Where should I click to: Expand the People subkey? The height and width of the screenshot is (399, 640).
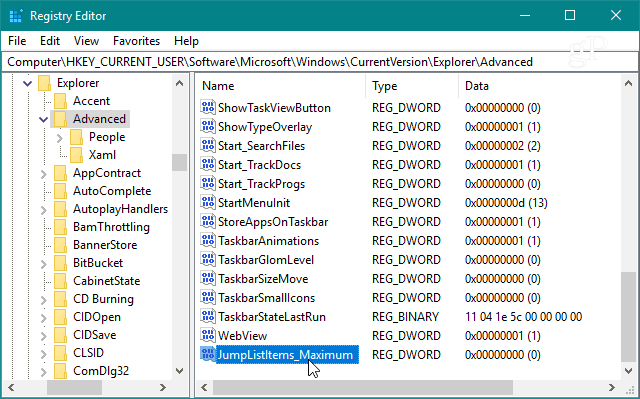(x=60, y=137)
